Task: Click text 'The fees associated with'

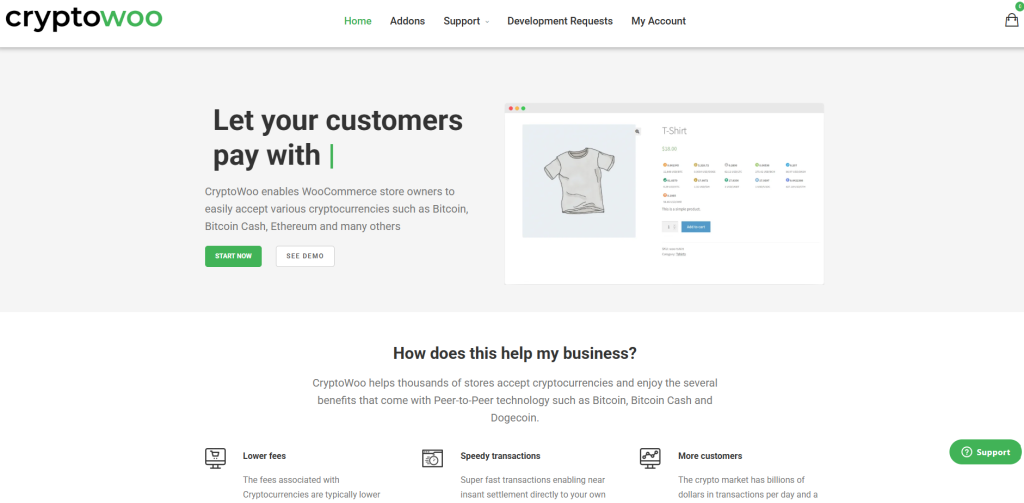Action: [291, 479]
